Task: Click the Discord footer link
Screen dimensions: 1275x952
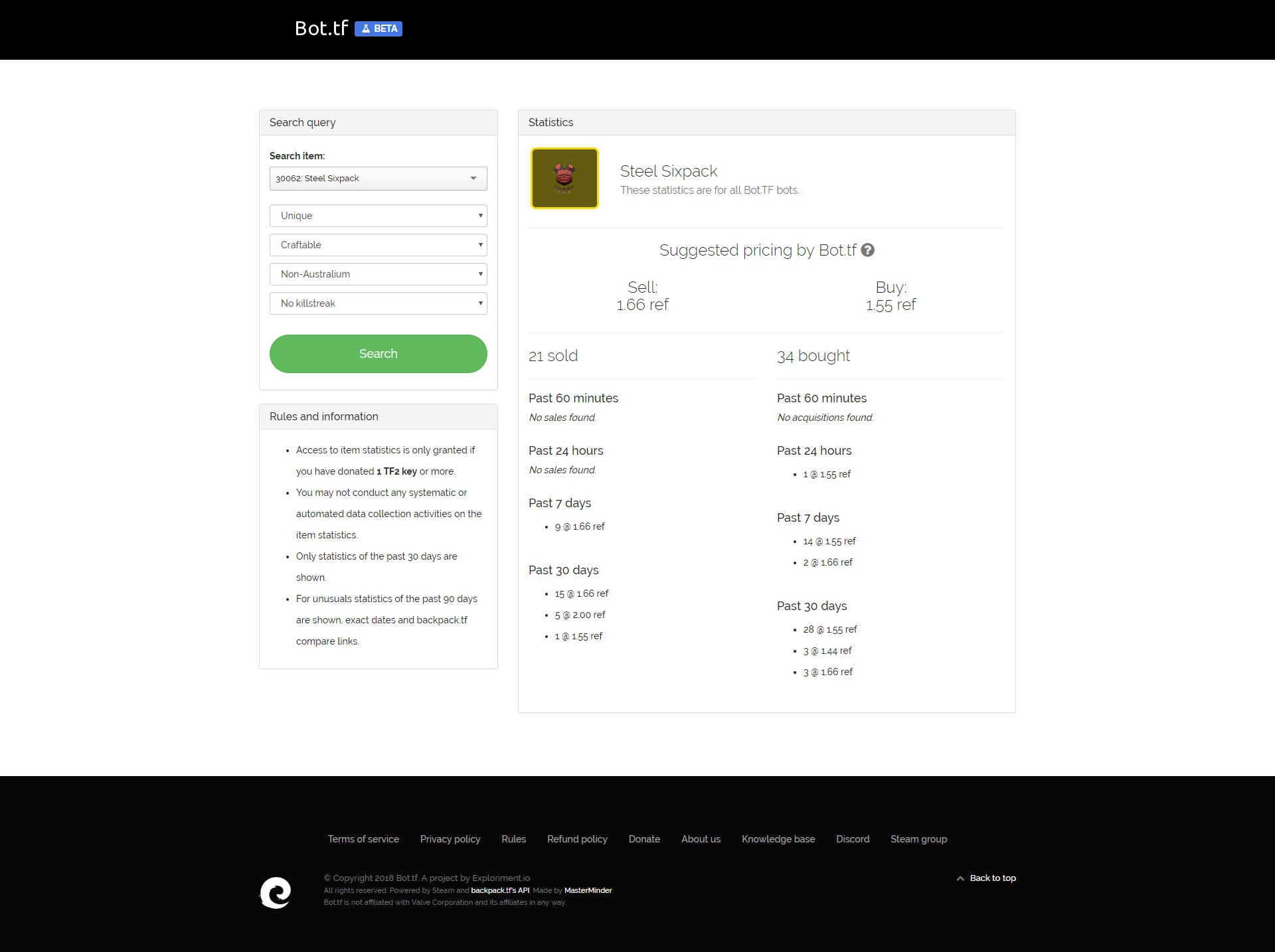Action: click(853, 839)
